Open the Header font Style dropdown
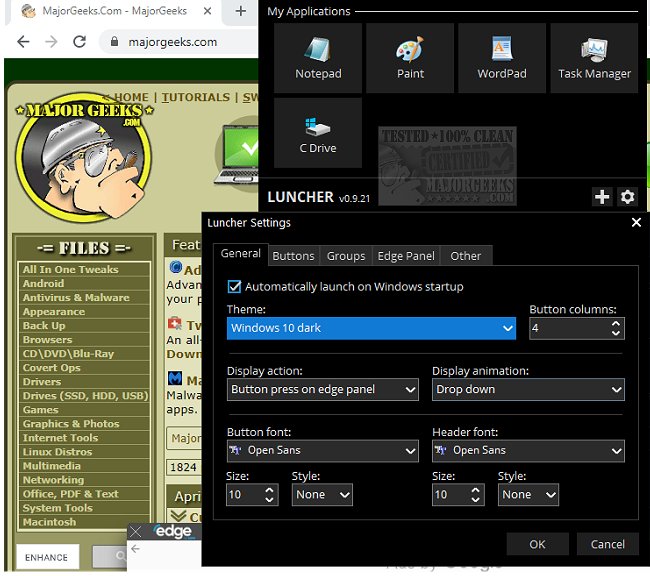This screenshot has width=650, height=576. pyautogui.click(x=528, y=494)
